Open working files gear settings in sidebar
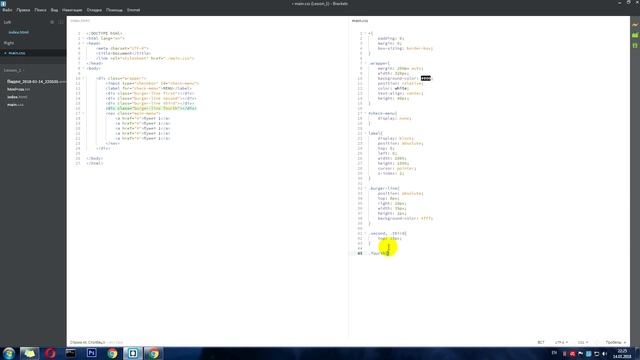Viewport: 640px width, 360px height. [x=52, y=22]
